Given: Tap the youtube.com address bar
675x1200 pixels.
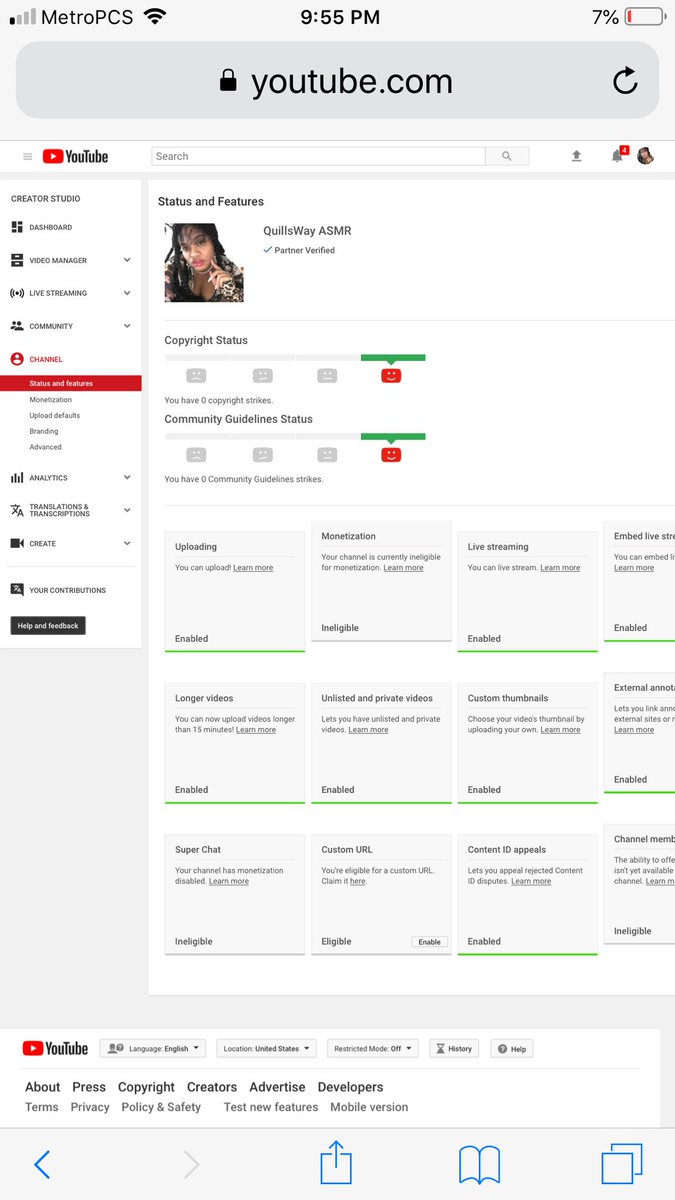Looking at the screenshot, I should (337, 81).
